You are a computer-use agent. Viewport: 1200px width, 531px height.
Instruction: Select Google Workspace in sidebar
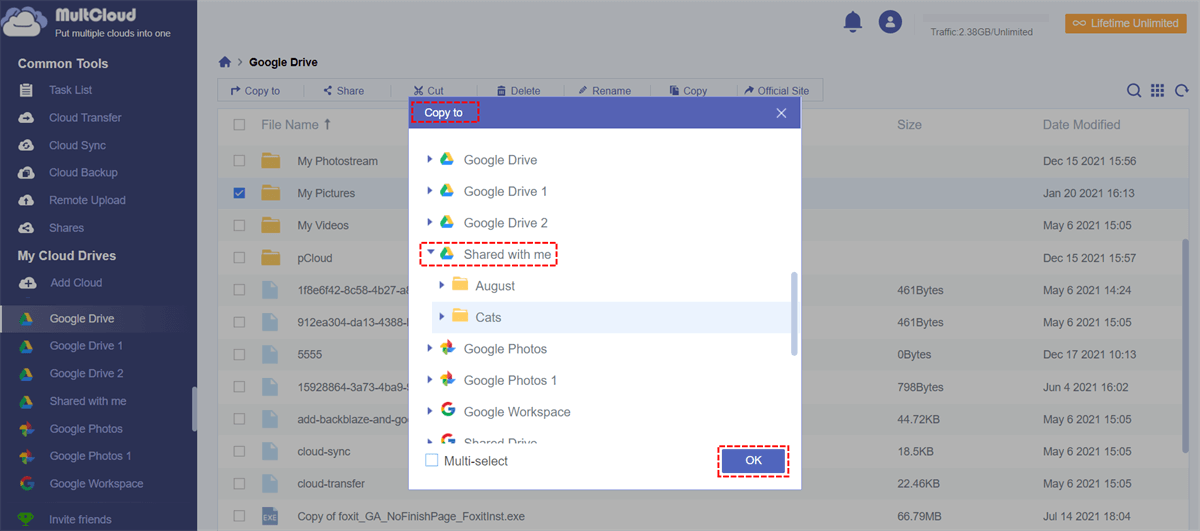pos(96,484)
